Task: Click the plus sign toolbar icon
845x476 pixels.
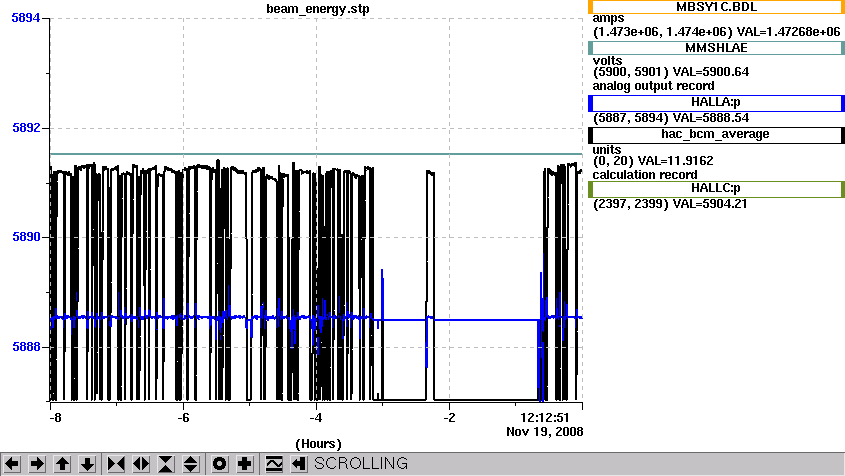Action: [245, 464]
